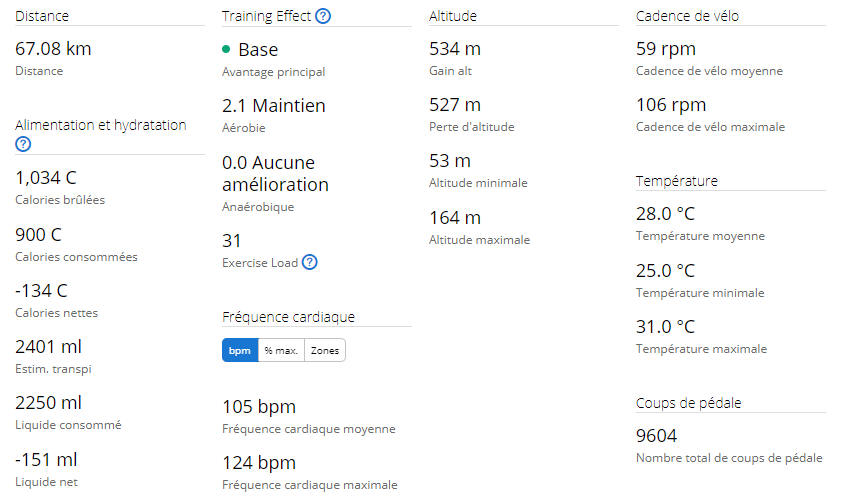Select the Training Effect section heading
The image size is (842, 497).
click(266, 16)
